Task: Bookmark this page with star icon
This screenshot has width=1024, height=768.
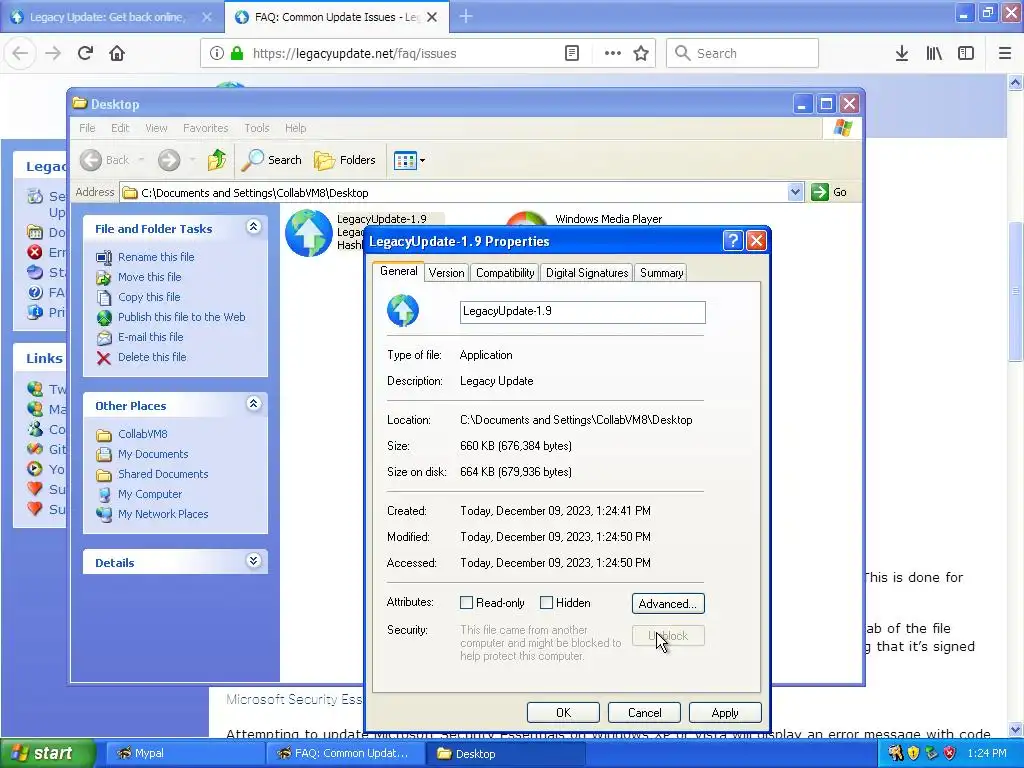Action: pyautogui.click(x=641, y=53)
